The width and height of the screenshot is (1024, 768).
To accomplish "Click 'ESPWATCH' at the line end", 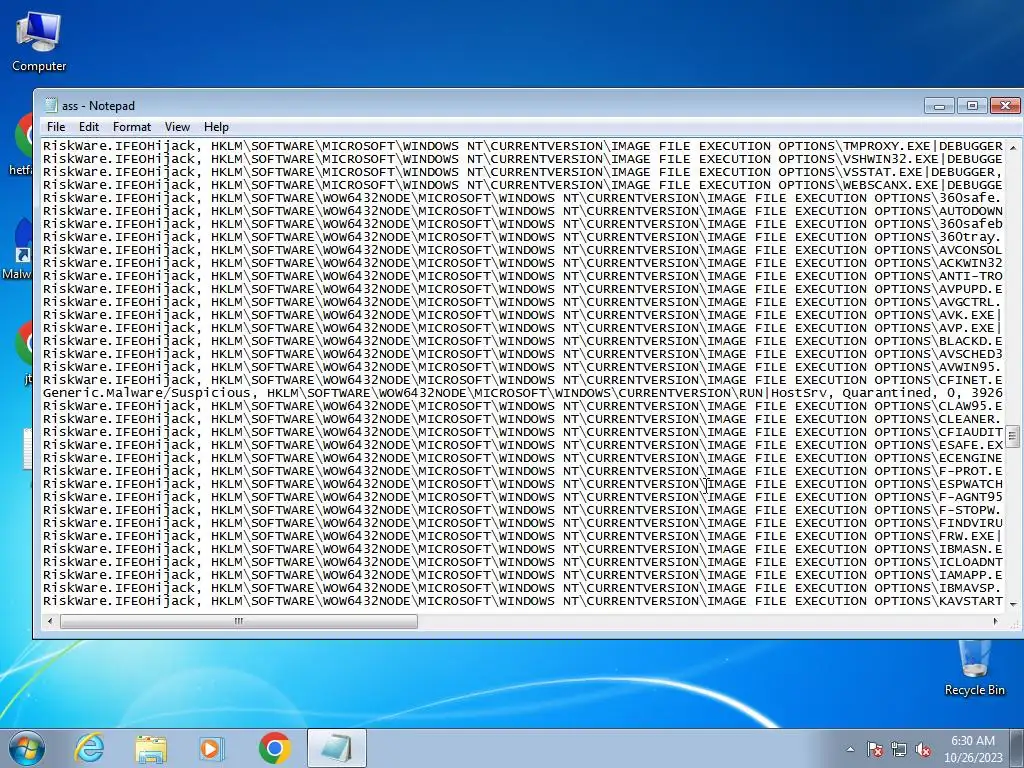I will [970, 484].
